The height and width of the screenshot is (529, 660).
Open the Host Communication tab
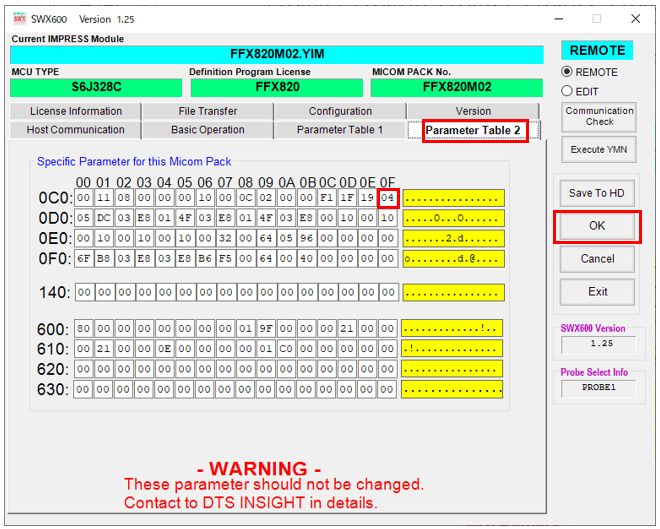(76, 130)
